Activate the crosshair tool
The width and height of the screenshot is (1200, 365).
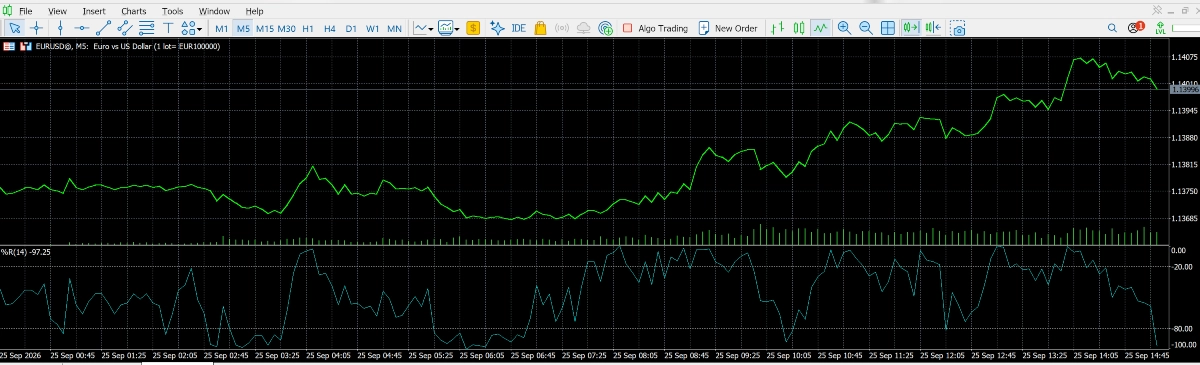click(37, 28)
